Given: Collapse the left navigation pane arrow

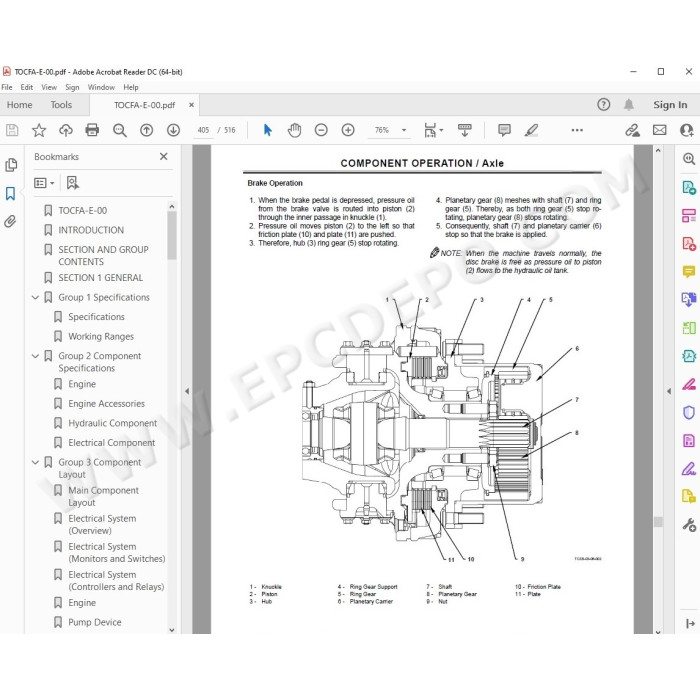Looking at the screenshot, I should click(187, 391).
